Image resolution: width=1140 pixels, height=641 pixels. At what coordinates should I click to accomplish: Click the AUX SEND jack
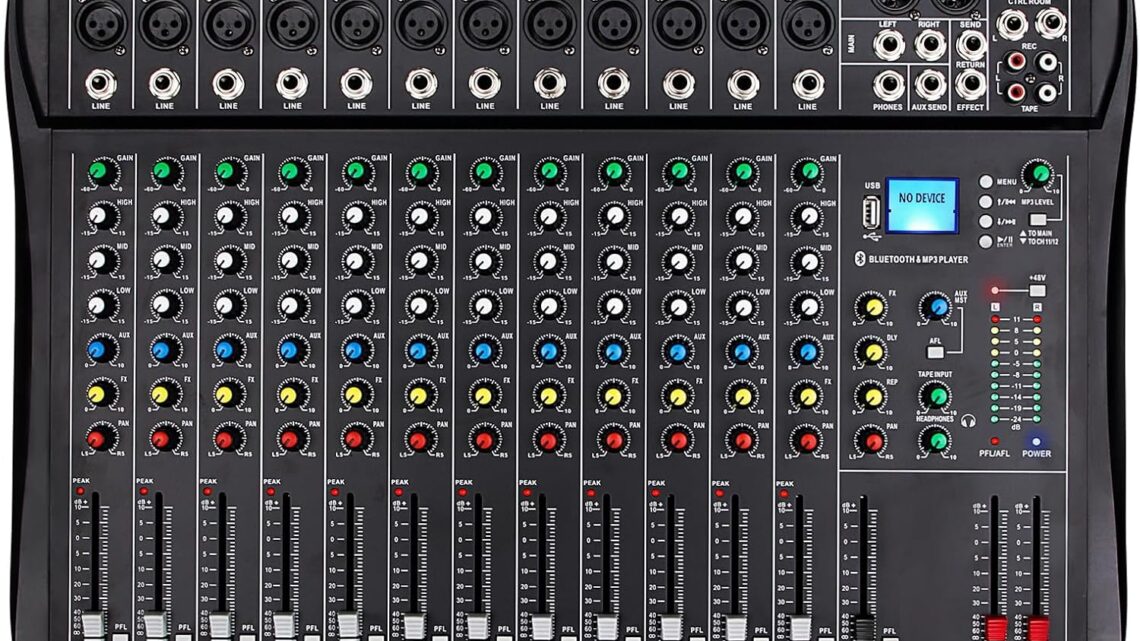click(930, 84)
